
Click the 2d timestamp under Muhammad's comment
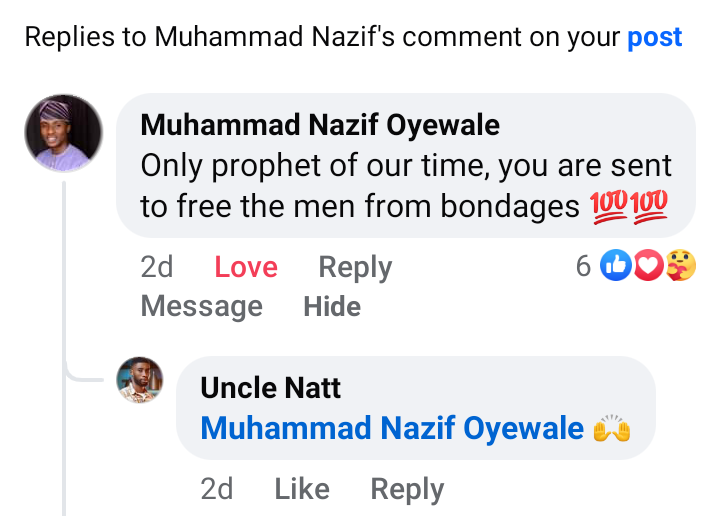(x=157, y=267)
